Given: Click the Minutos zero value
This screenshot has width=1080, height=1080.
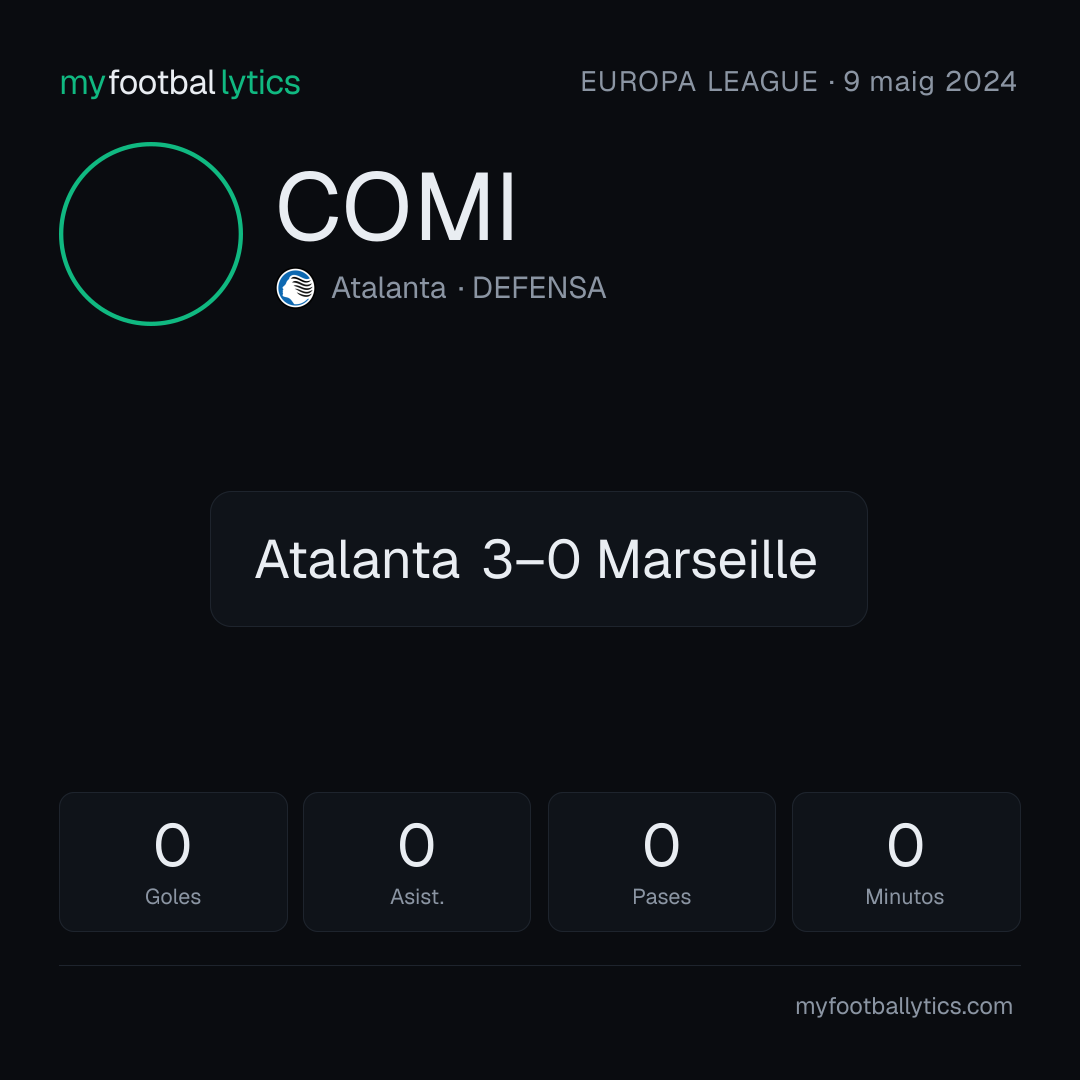Looking at the screenshot, I should (905, 845).
